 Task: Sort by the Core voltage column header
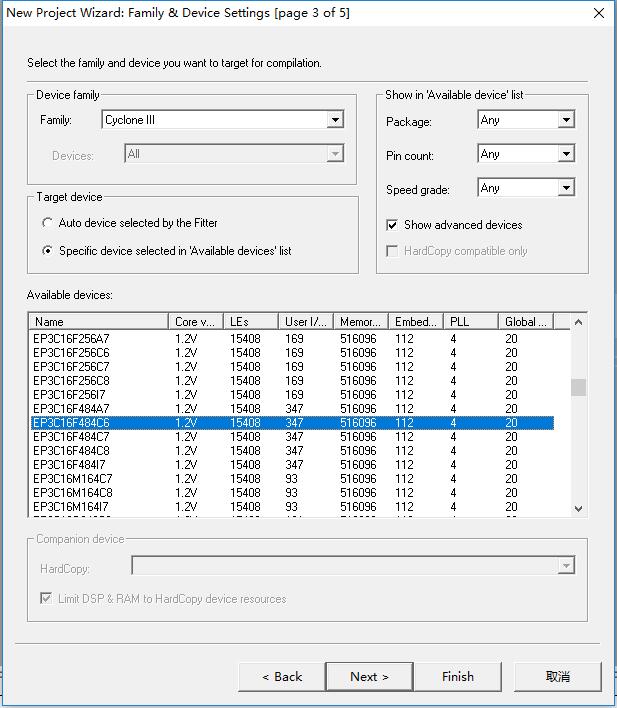(x=196, y=321)
